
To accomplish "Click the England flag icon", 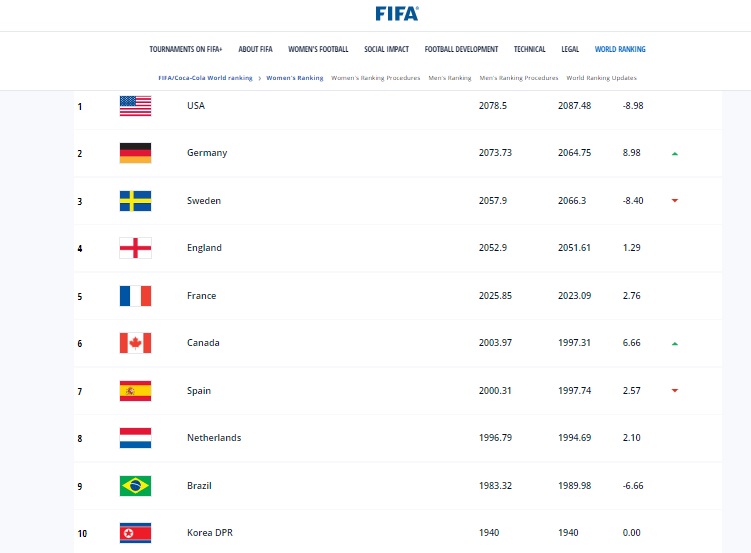I will [135, 248].
